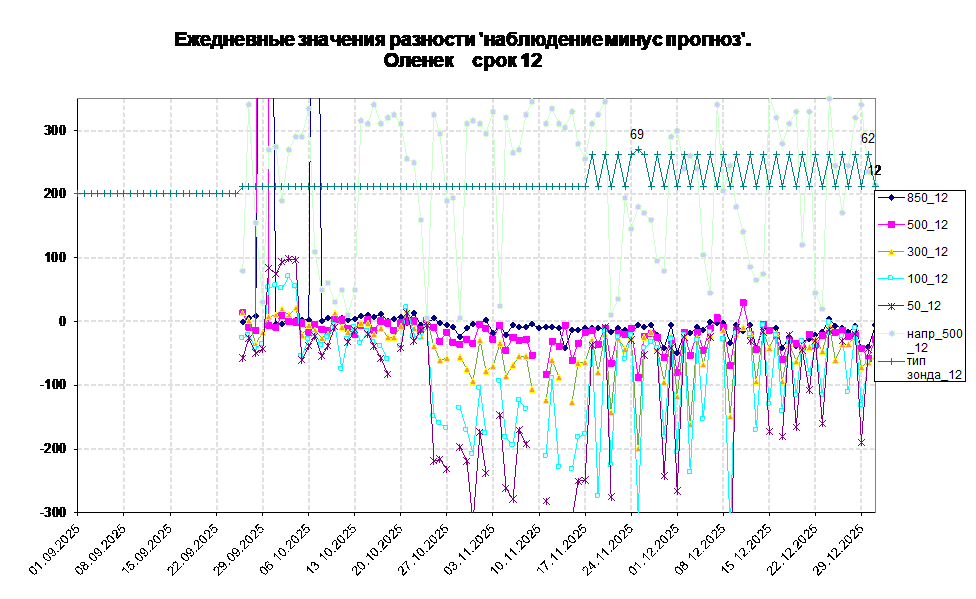This screenshot has width=976, height=599.
Task: Click the тип зонда_12 legend marker
Action: tap(891, 360)
